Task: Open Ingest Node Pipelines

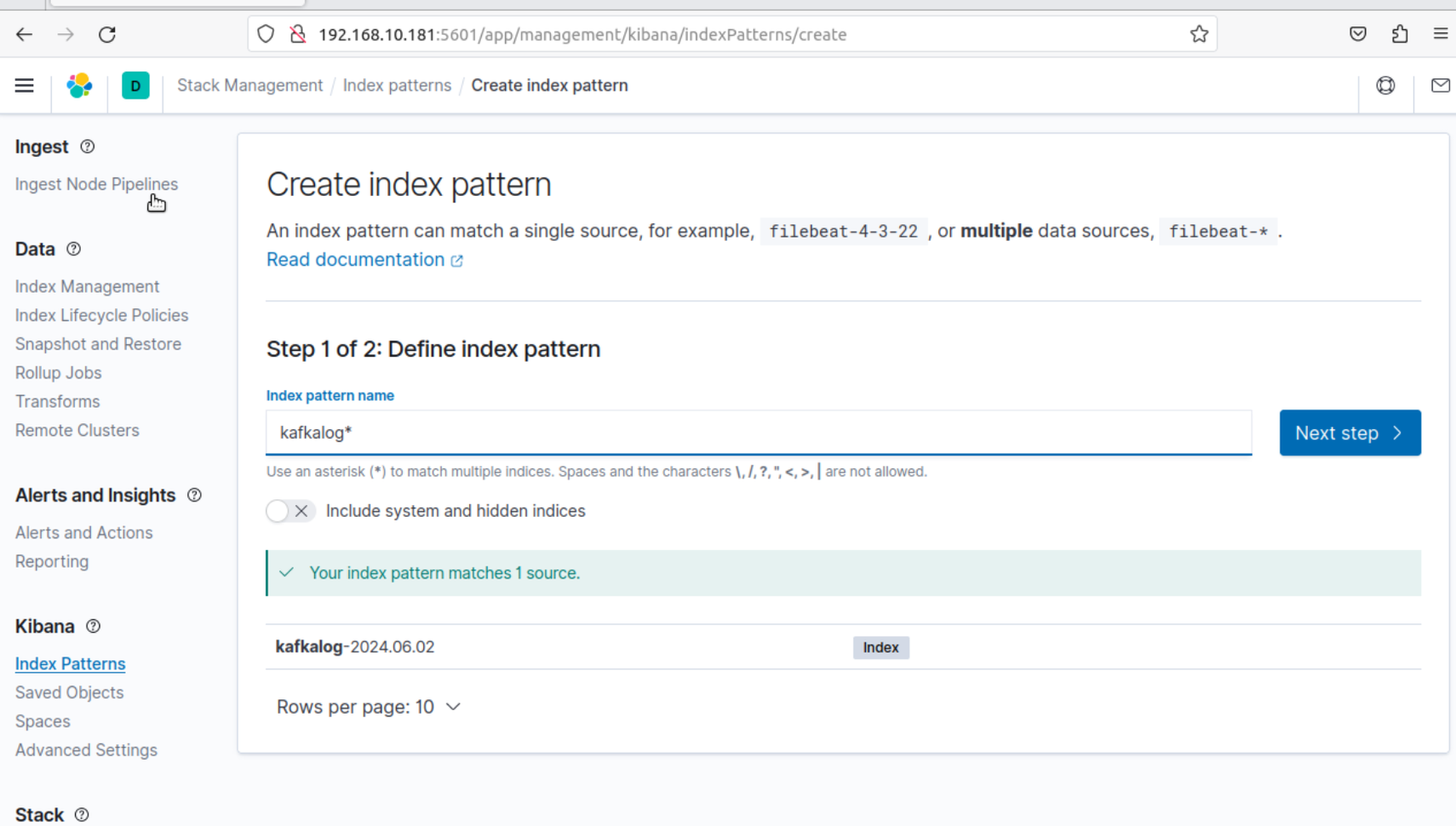Action: tap(96, 184)
